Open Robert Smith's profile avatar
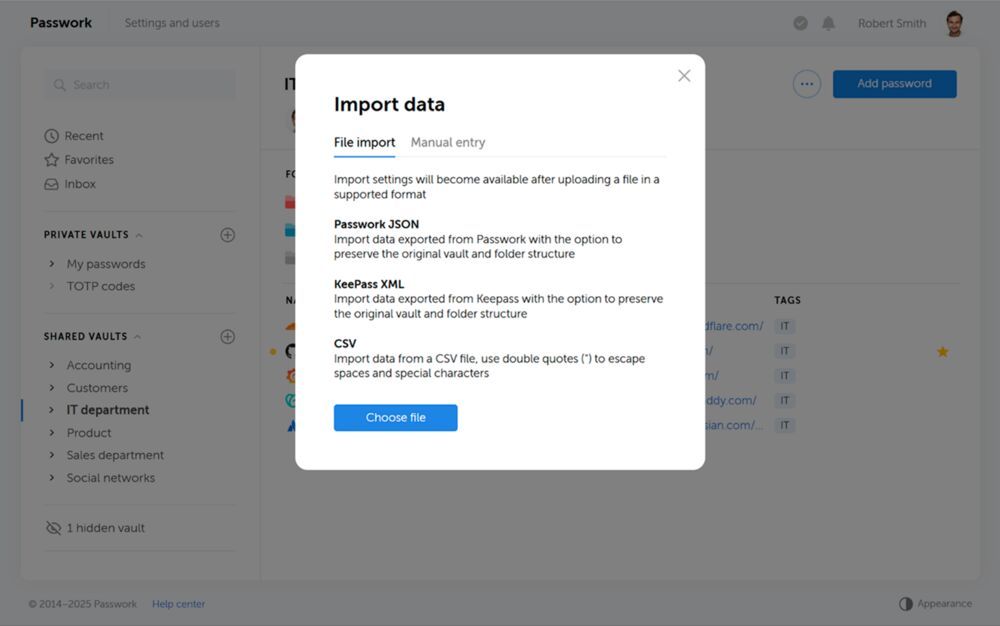The width and height of the screenshot is (1000, 626). point(954,23)
